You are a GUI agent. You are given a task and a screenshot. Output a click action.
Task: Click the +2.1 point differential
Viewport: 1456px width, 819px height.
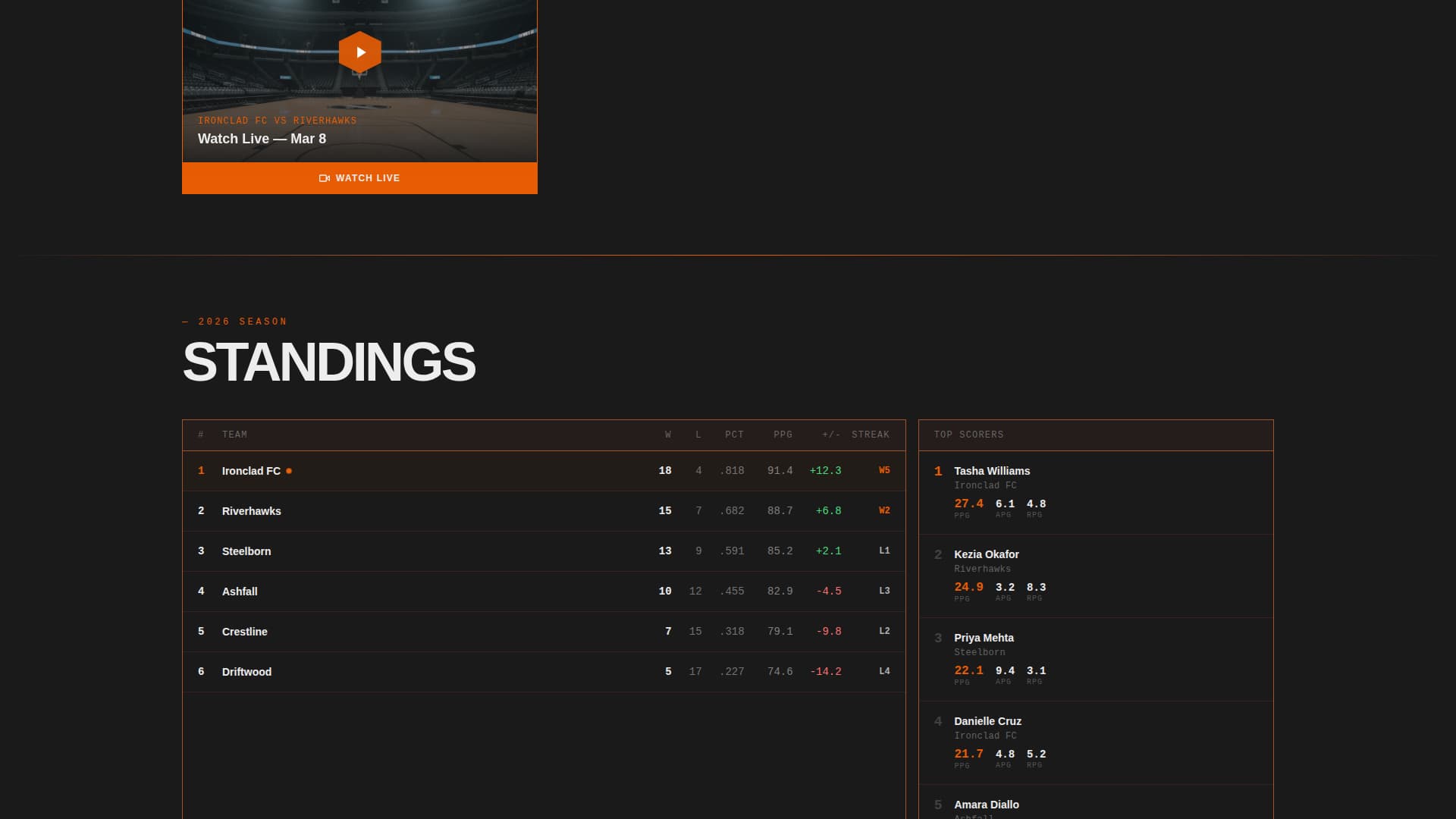[x=828, y=551]
